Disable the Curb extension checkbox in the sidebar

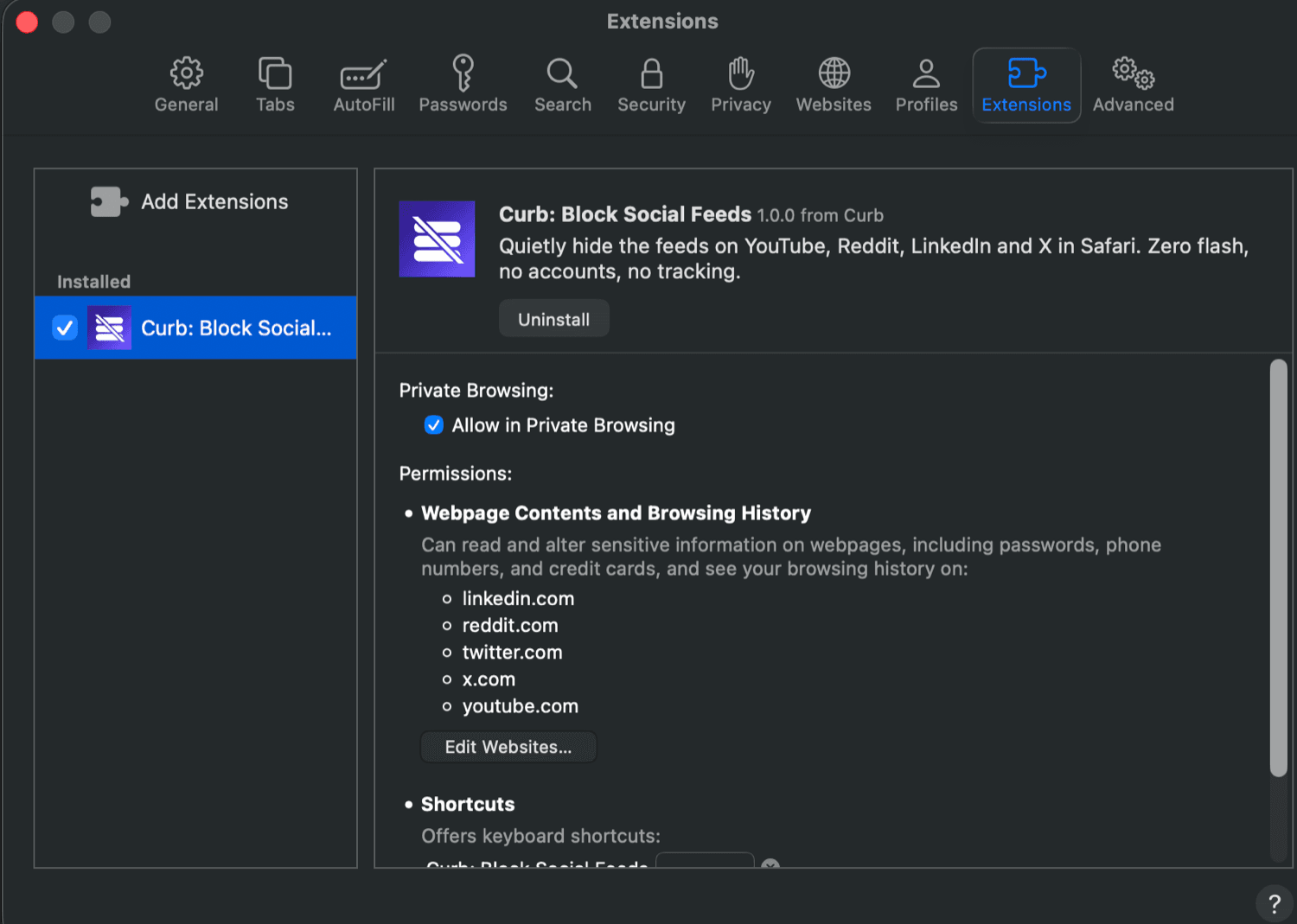[65, 328]
